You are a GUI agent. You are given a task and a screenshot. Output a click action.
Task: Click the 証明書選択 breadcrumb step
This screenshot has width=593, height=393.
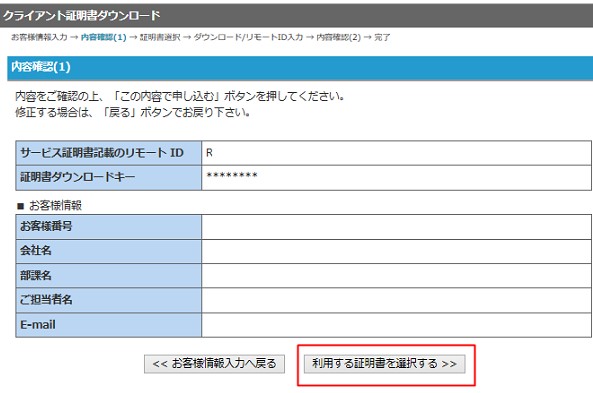point(160,37)
